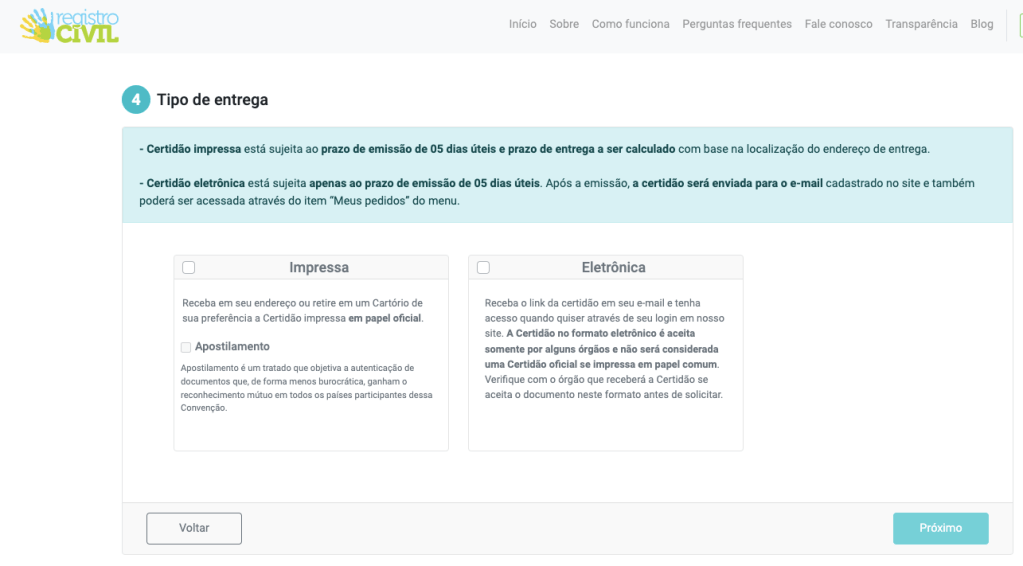1023x566 pixels.
Task: Click the Eletrônica description paragraph
Action: [605, 349]
